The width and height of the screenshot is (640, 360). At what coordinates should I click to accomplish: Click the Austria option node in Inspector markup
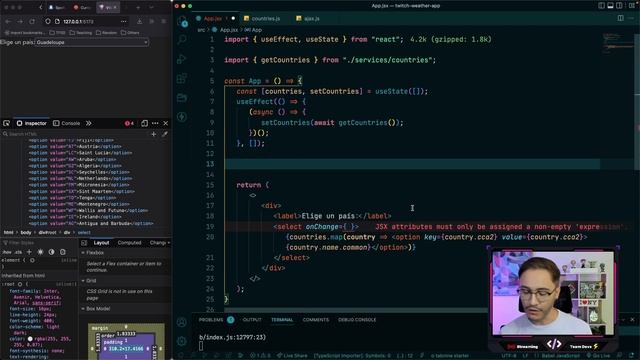[x=75, y=147]
